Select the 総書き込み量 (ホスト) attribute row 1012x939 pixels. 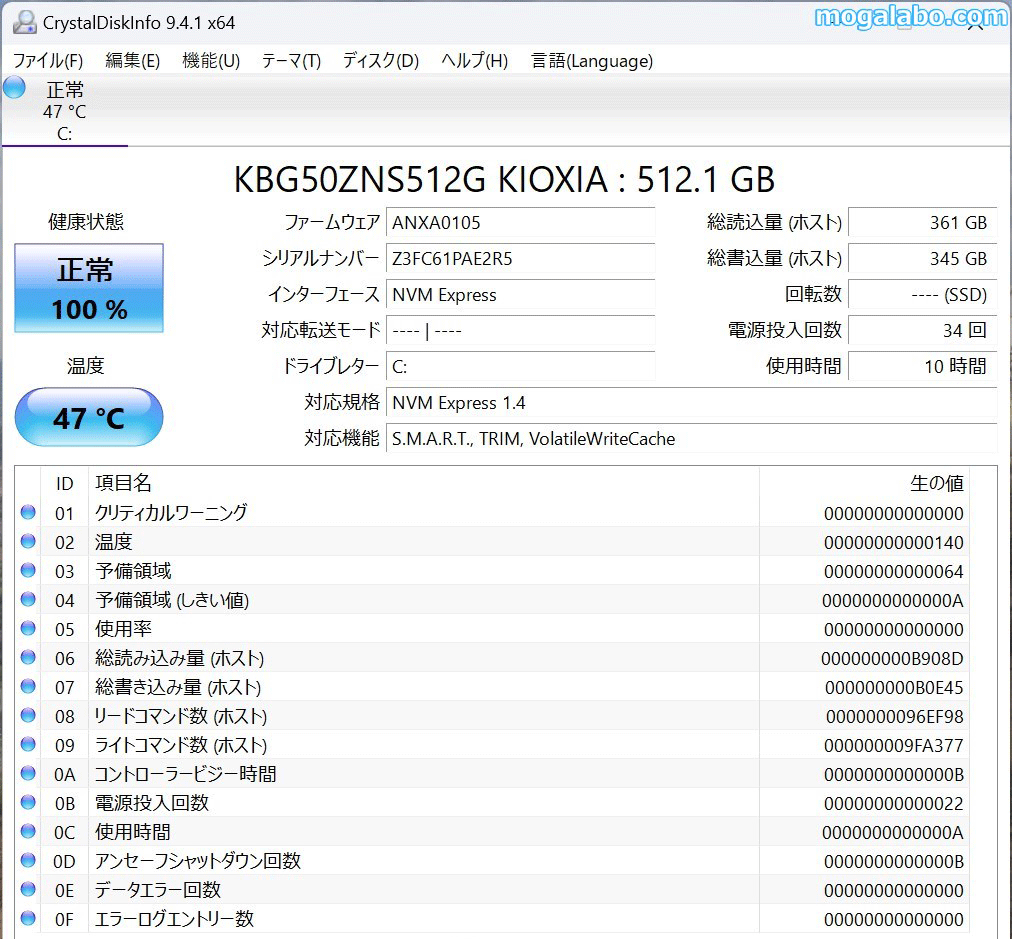coord(400,687)
